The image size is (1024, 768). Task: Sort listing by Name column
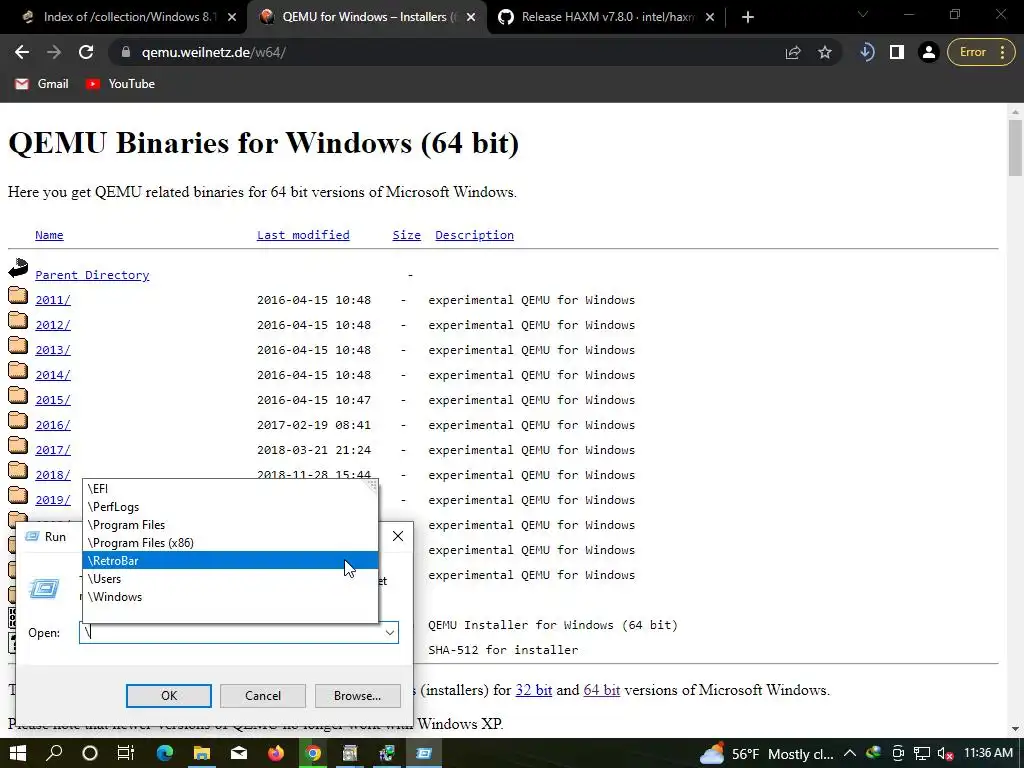coord(49,235)
